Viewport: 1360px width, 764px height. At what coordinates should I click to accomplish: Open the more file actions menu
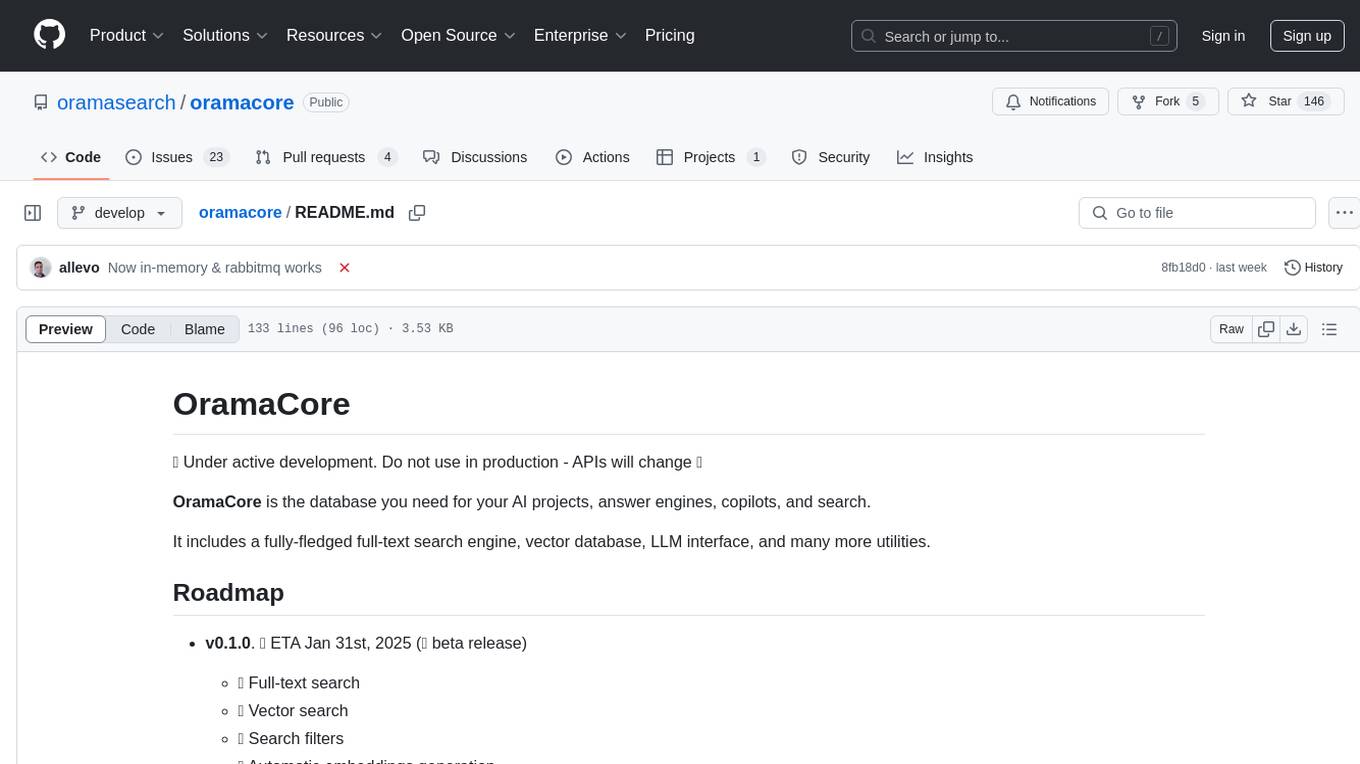(1344, 213)
